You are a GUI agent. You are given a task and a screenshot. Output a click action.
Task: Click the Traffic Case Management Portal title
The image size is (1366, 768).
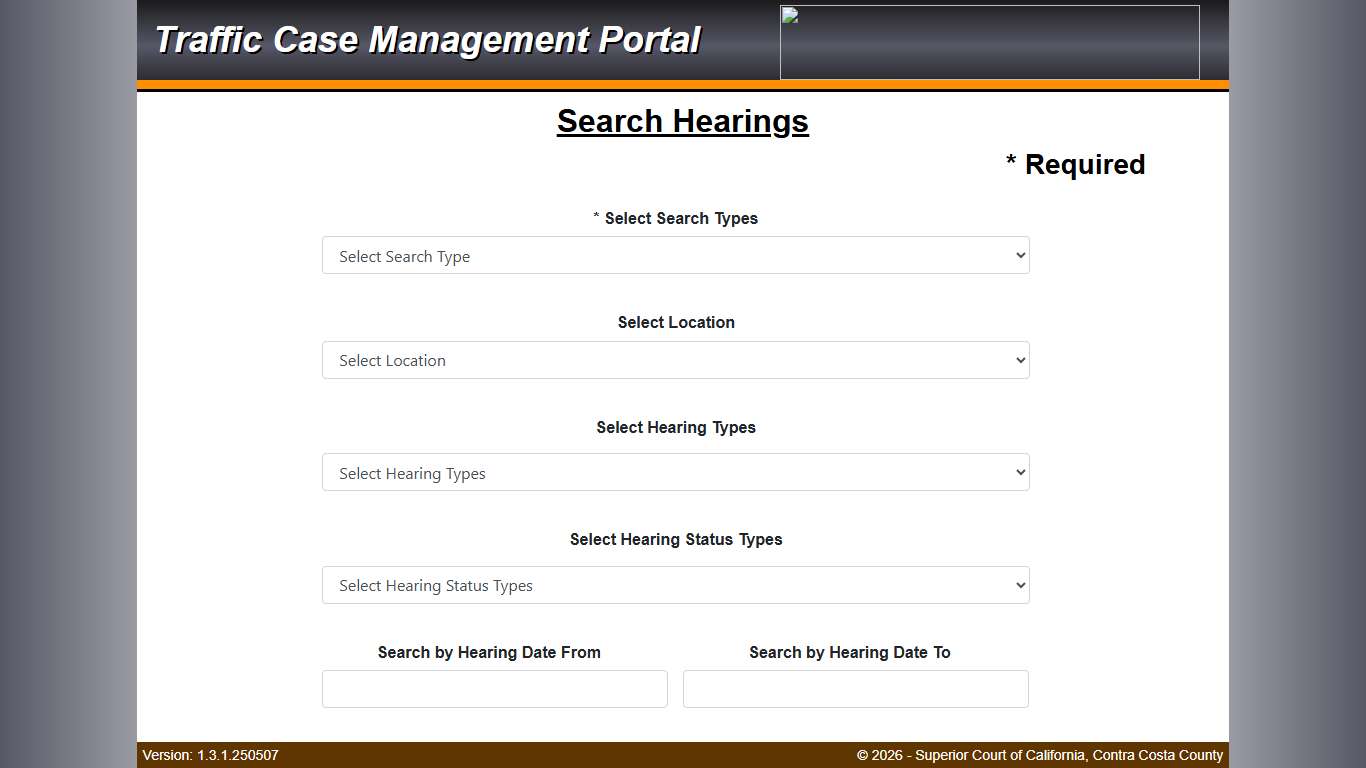(x=428, y=40)
